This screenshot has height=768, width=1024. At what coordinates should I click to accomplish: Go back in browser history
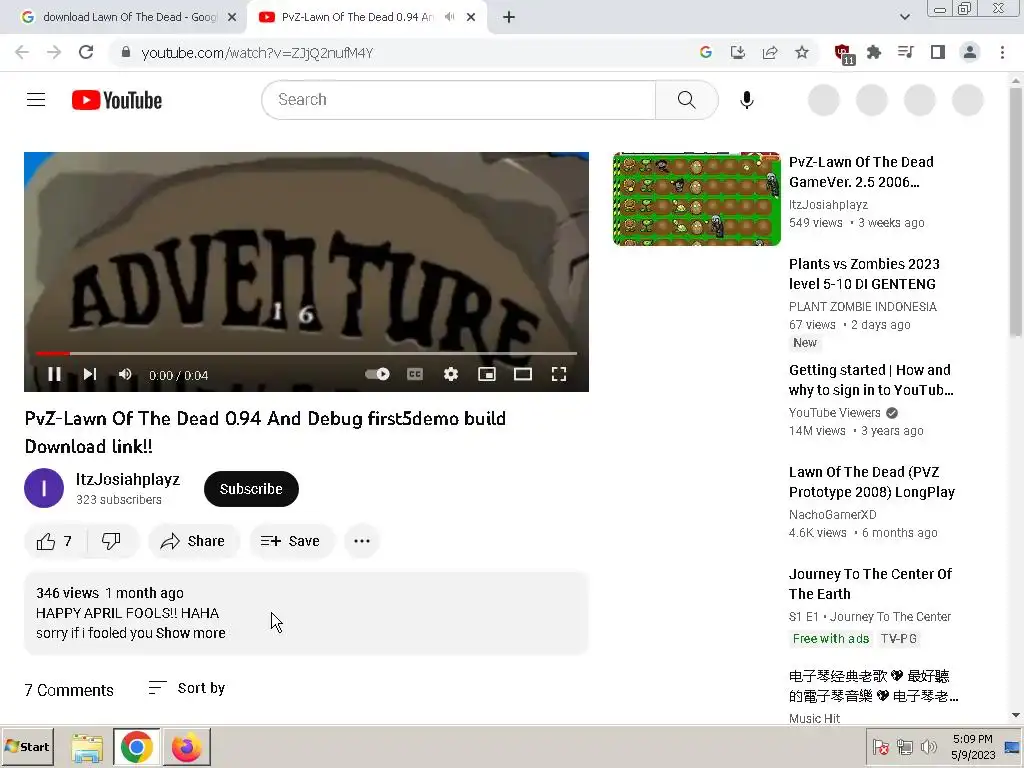[22, 52]
